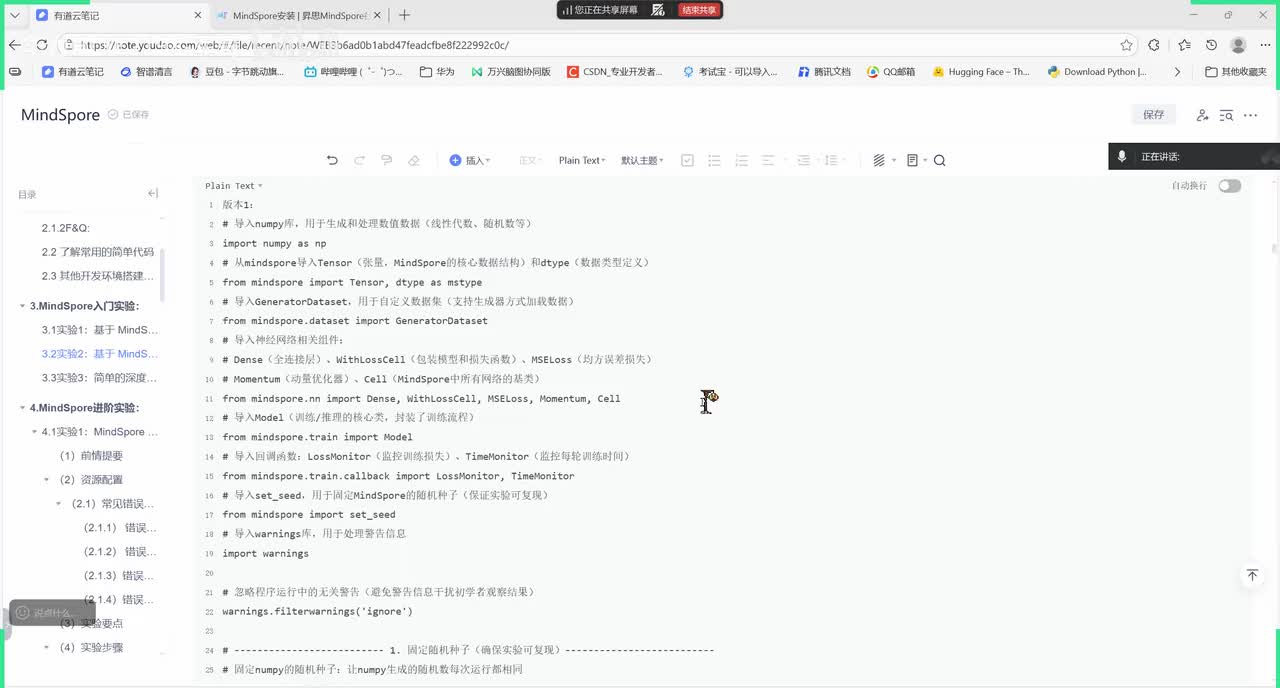Go to (2.1.3)错误 outline entry
The width and height of the screenshot is (1280, 688).
[118, 576]
